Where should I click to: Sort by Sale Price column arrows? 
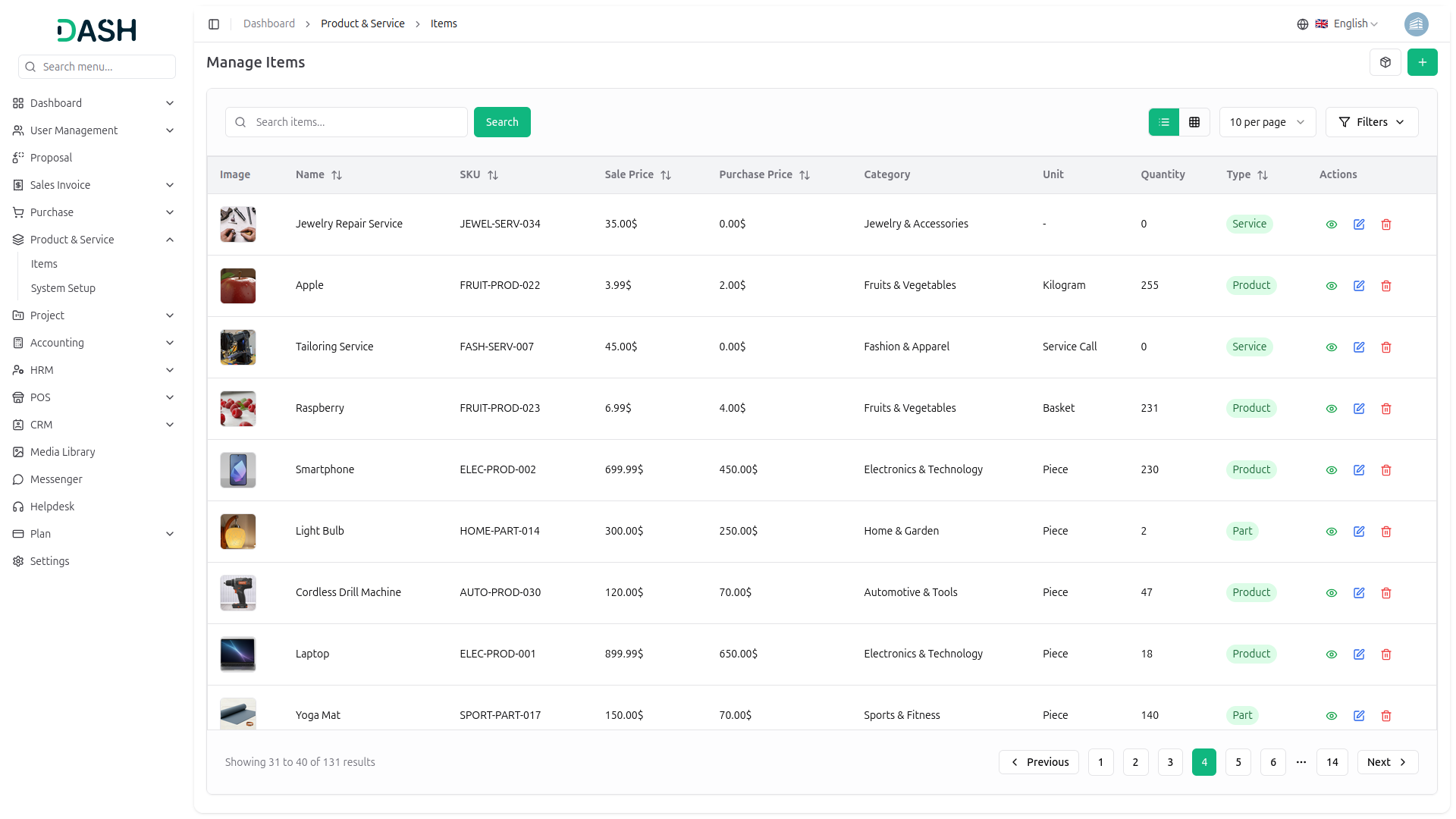pyautogui.click(x=666, y=175)
